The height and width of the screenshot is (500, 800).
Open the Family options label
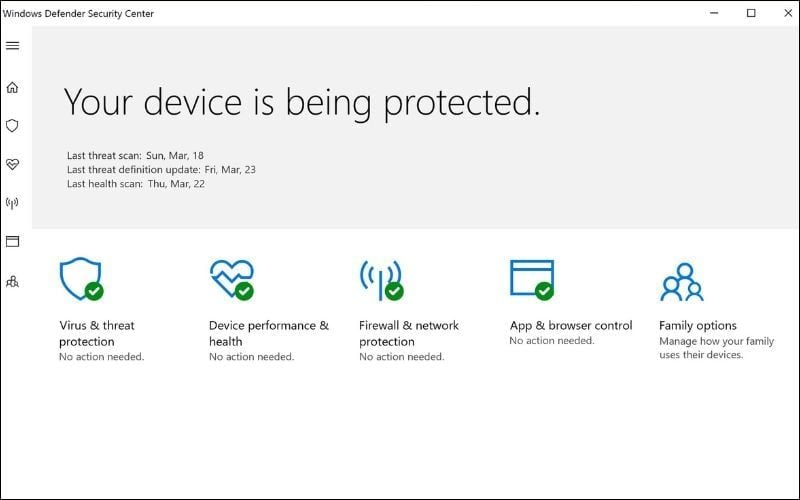[x=697, y=325]
